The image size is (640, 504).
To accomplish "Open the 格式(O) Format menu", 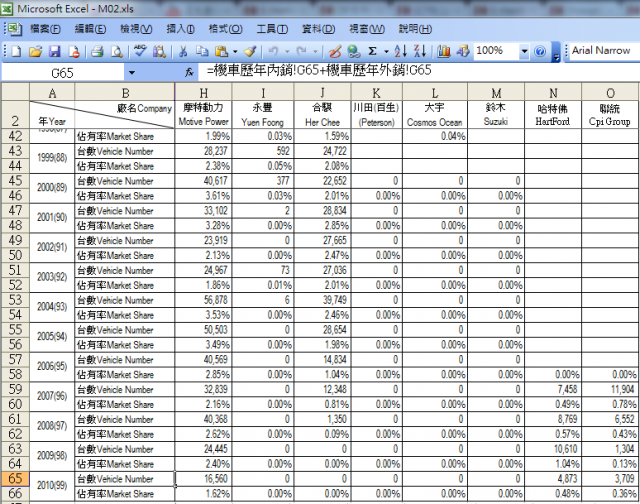I will pyautogui.click(x=225, y=29).
